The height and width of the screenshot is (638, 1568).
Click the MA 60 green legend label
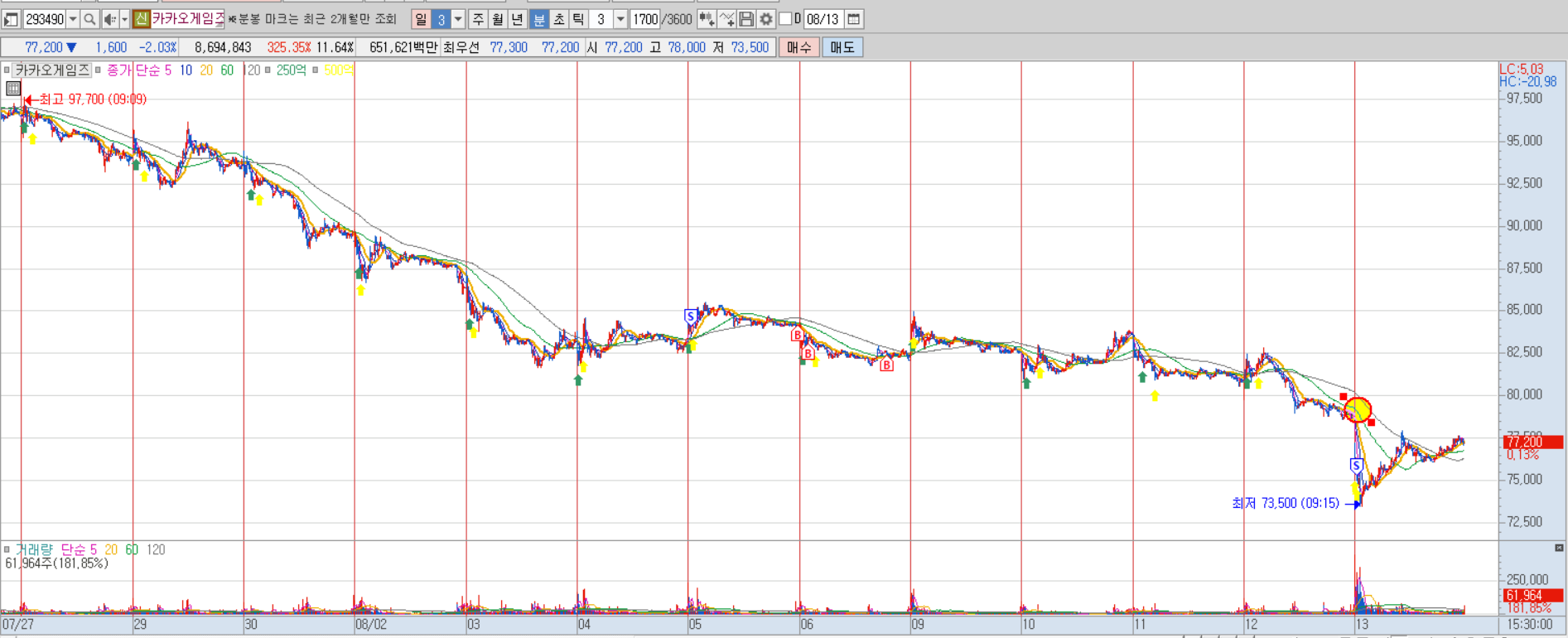227,70
